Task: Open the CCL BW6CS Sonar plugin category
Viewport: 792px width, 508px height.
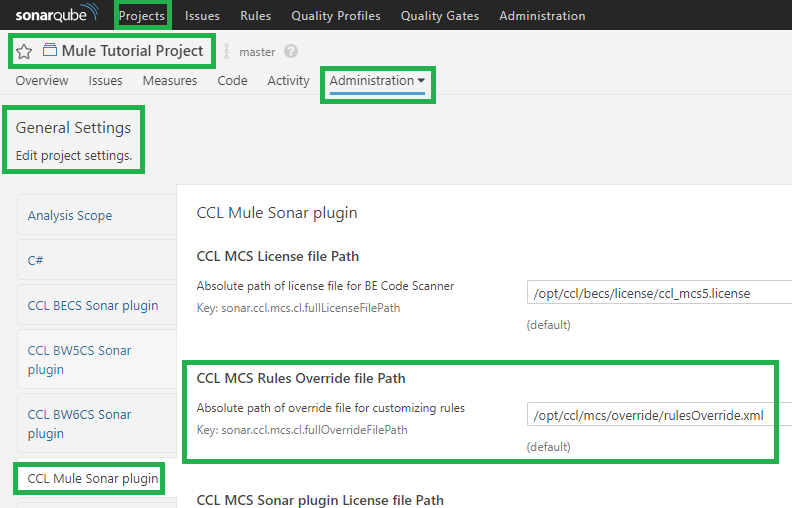Action: click(97, 424)
